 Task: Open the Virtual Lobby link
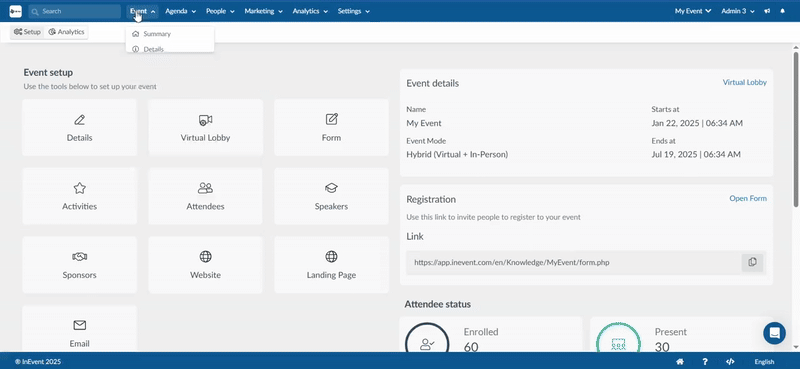tap(744, 82)
